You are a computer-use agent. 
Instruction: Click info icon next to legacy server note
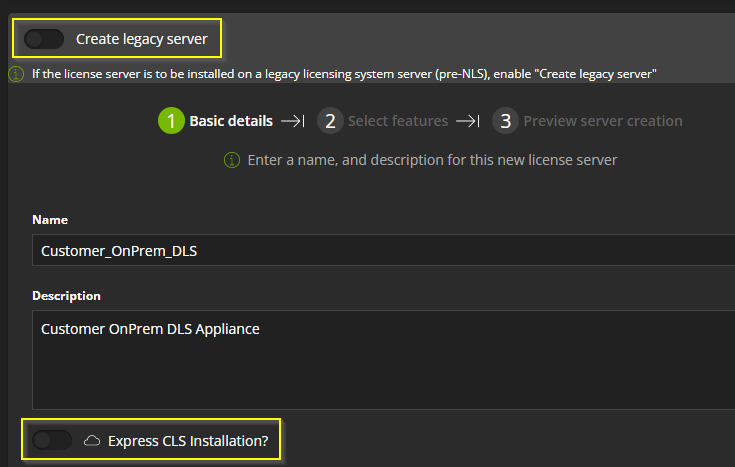pos(16,74)
